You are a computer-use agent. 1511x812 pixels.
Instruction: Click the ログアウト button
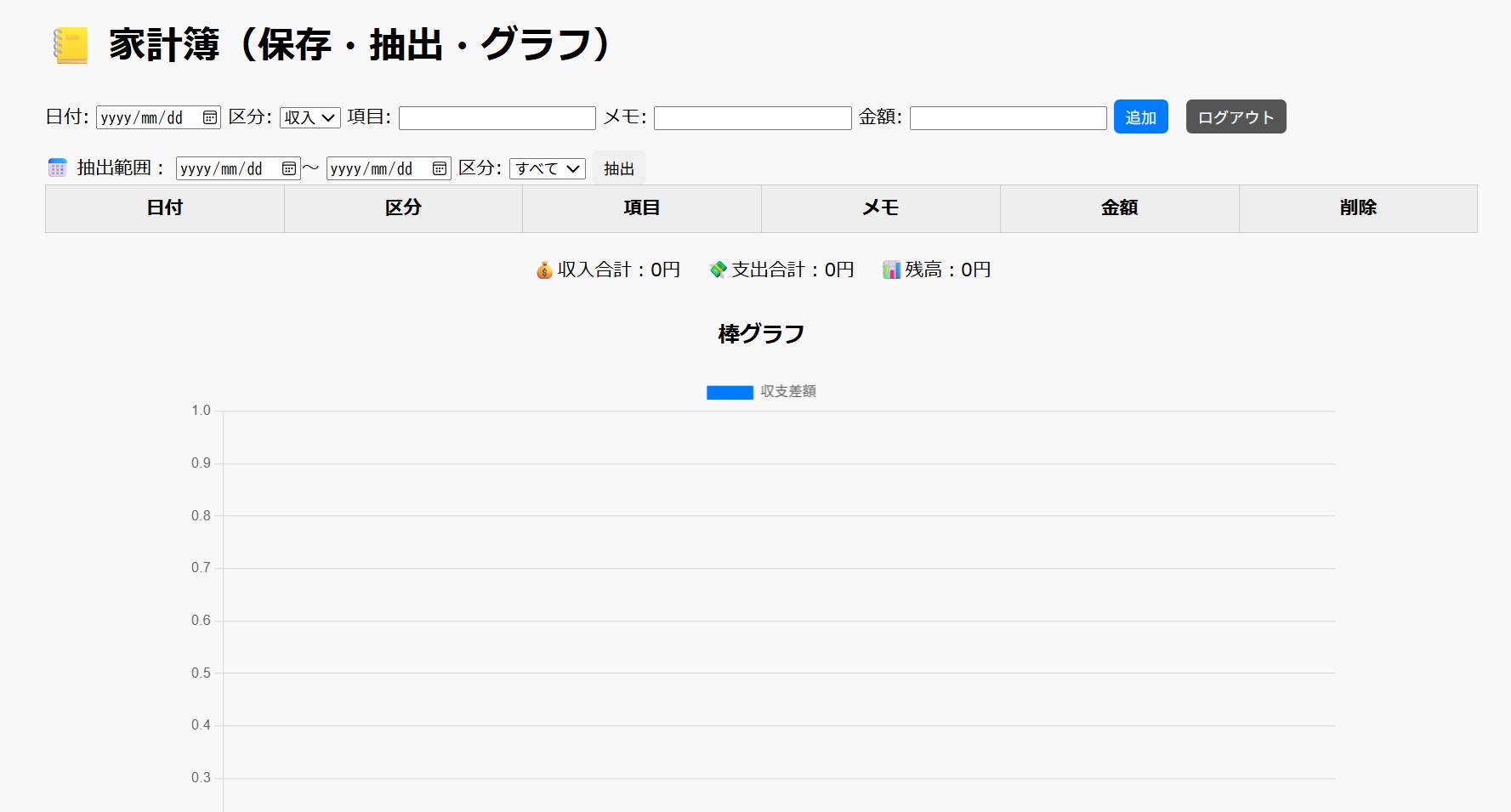click(x=1235, y=117)
